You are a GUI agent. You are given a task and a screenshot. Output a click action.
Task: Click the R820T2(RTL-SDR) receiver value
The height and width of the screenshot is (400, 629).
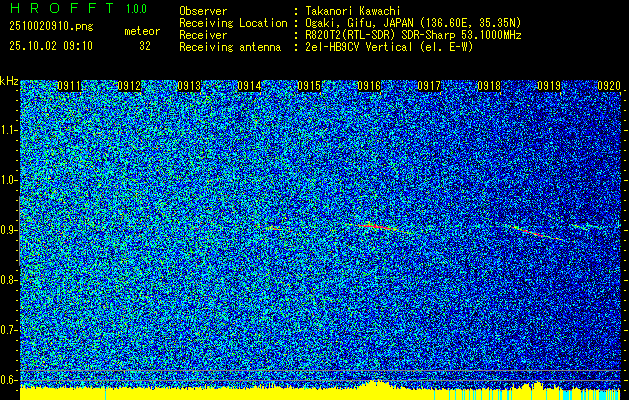[413, 35]
